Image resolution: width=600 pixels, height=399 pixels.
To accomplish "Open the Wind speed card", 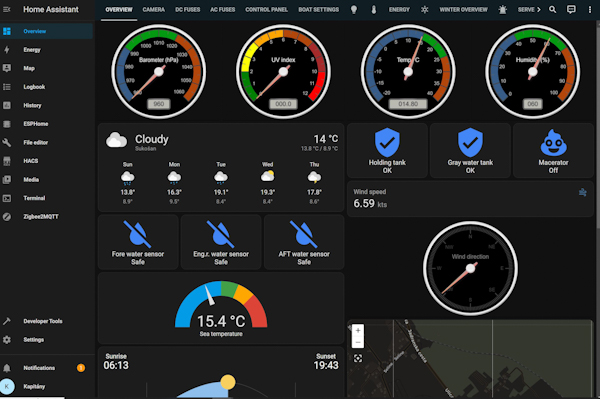I will pyautogui.click(x=470, y=199).
